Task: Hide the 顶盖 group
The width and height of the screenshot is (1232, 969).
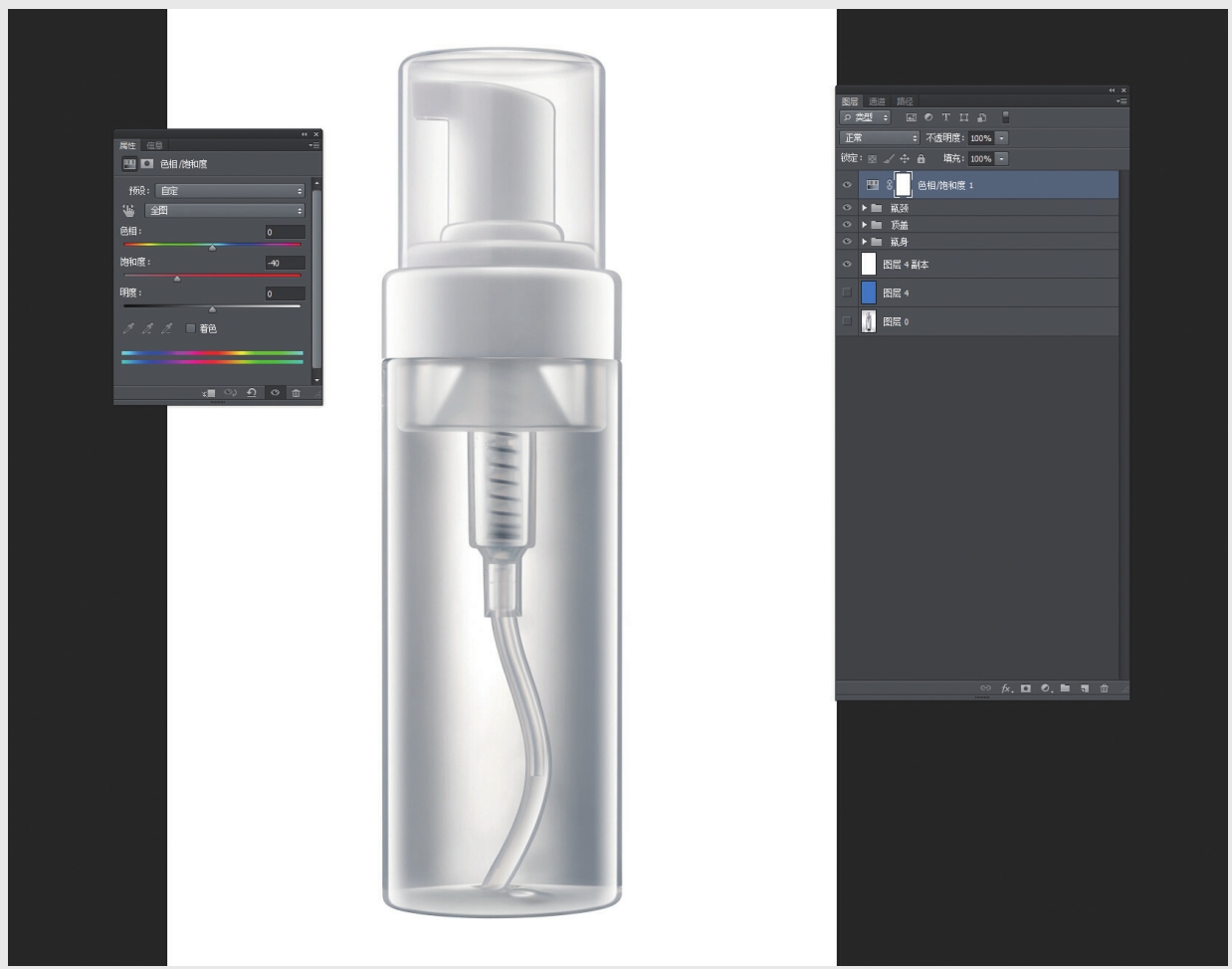Action: point(847,225)
